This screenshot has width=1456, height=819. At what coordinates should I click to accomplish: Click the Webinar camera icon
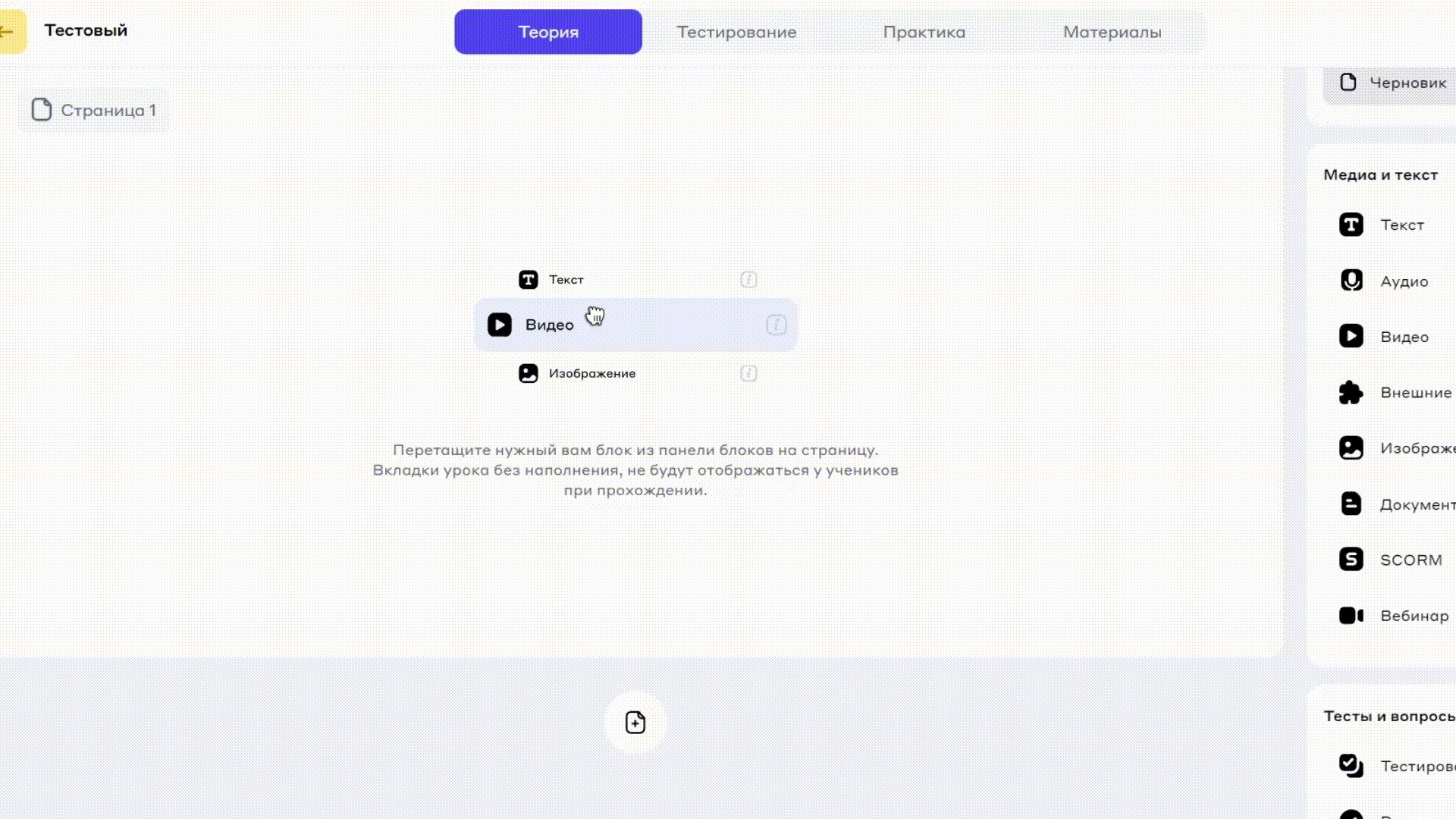(x=1351, y=616)
